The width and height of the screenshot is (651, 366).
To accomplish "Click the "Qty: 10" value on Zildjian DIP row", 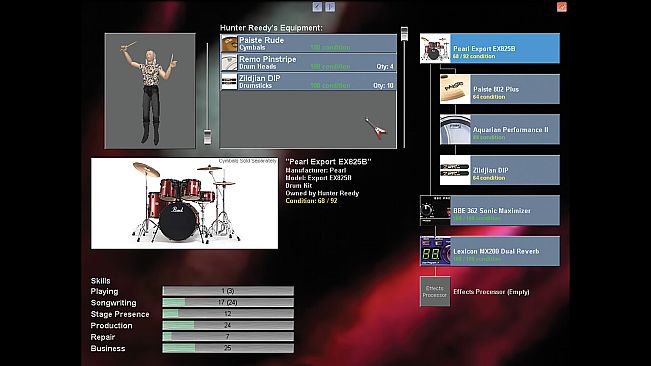I will [383, 85].
